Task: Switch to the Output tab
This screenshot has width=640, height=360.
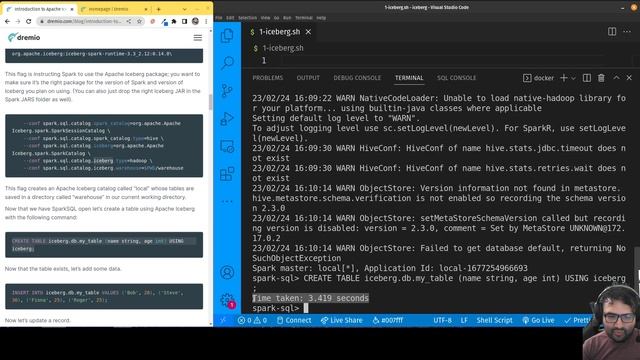Action: (x=308, y=78)
